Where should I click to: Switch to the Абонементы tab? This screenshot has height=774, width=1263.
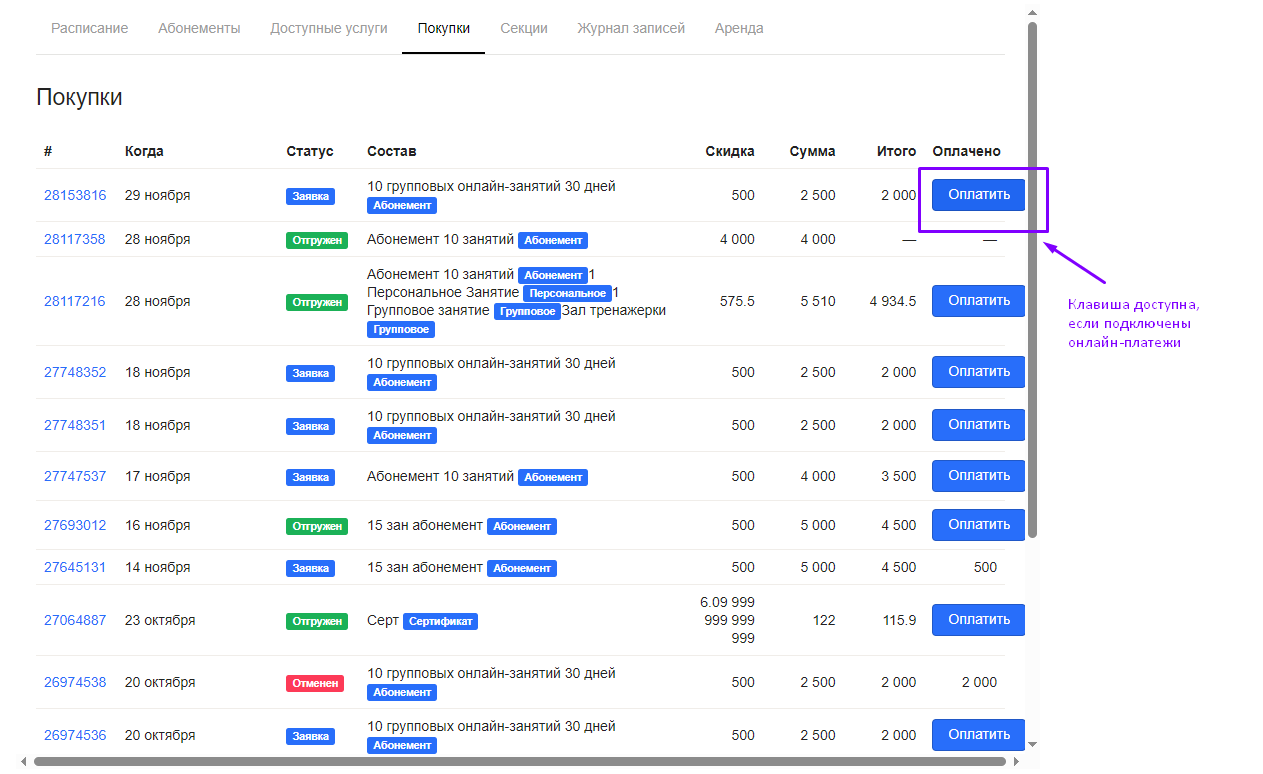click(x=199, y=28)
